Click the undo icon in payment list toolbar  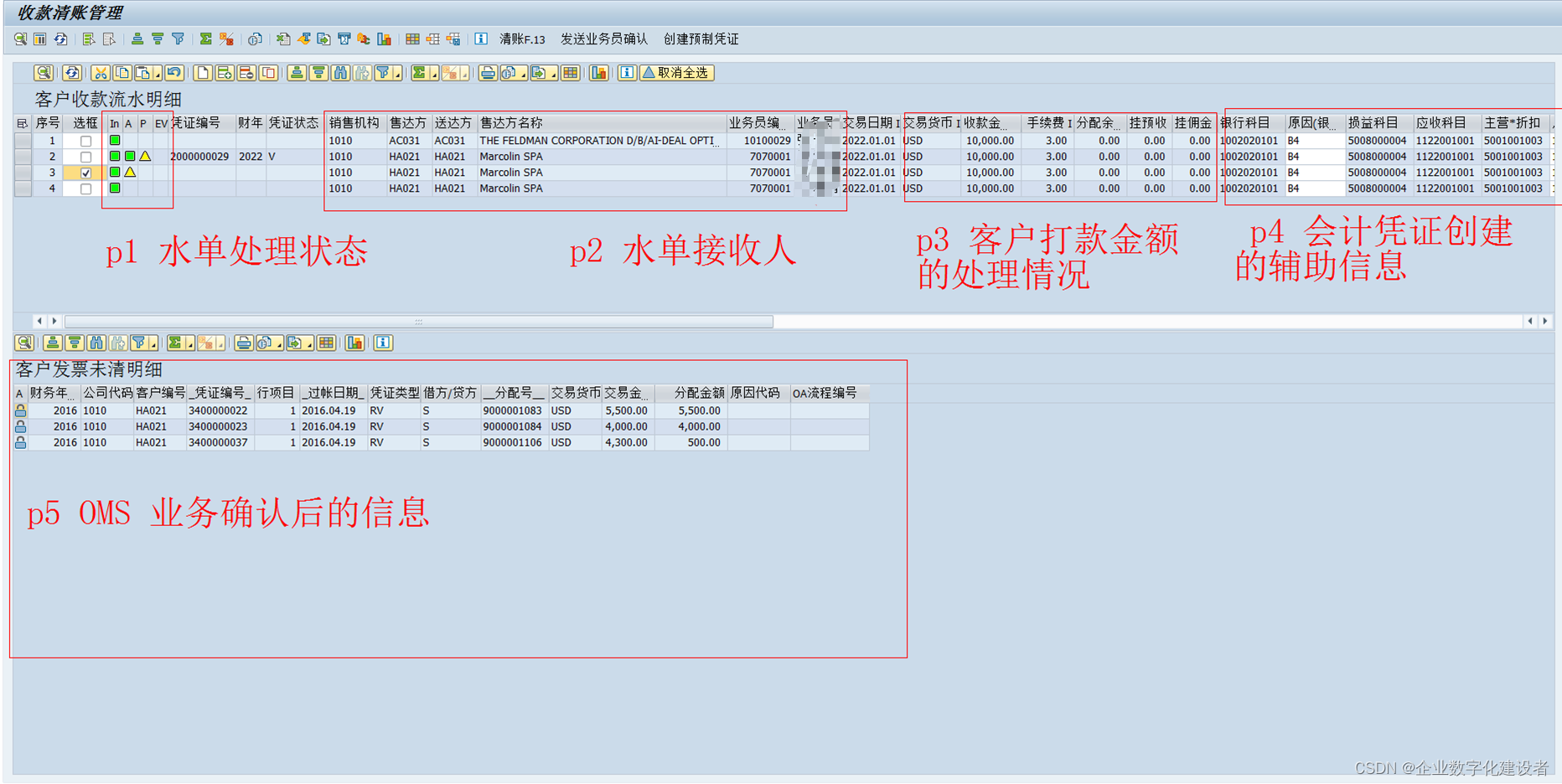tap(174, 73)
